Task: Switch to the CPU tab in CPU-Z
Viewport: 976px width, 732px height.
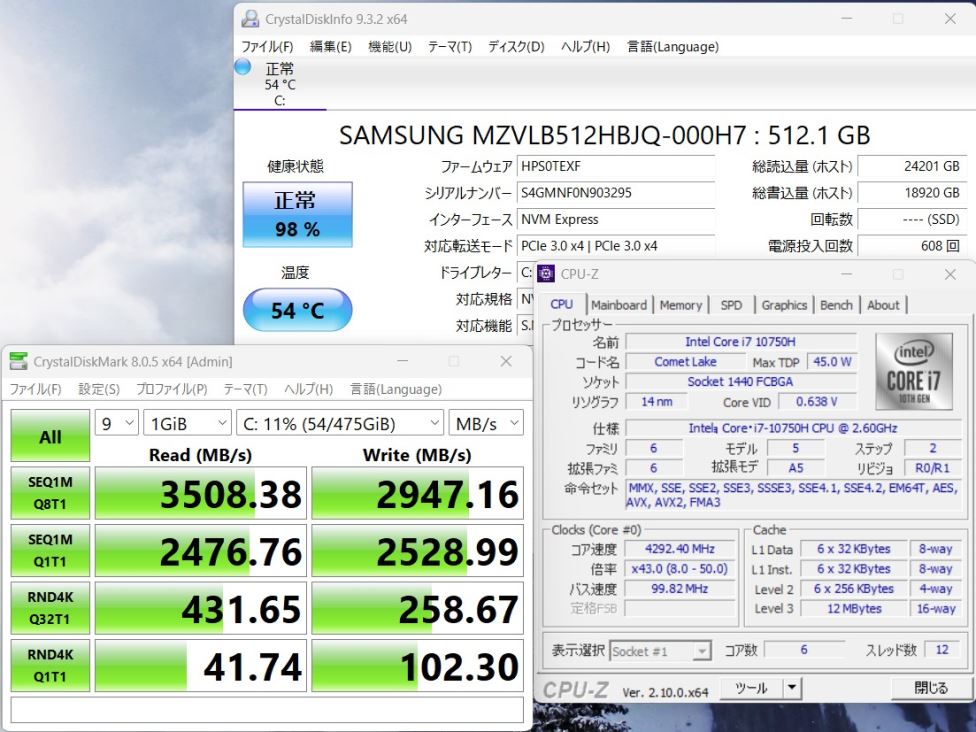Action: click(561, 304)
